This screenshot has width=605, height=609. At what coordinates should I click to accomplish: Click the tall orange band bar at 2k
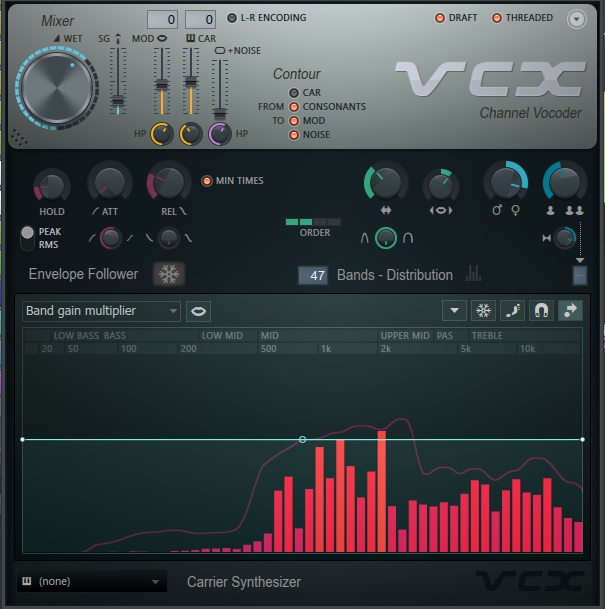click(382, 491)
